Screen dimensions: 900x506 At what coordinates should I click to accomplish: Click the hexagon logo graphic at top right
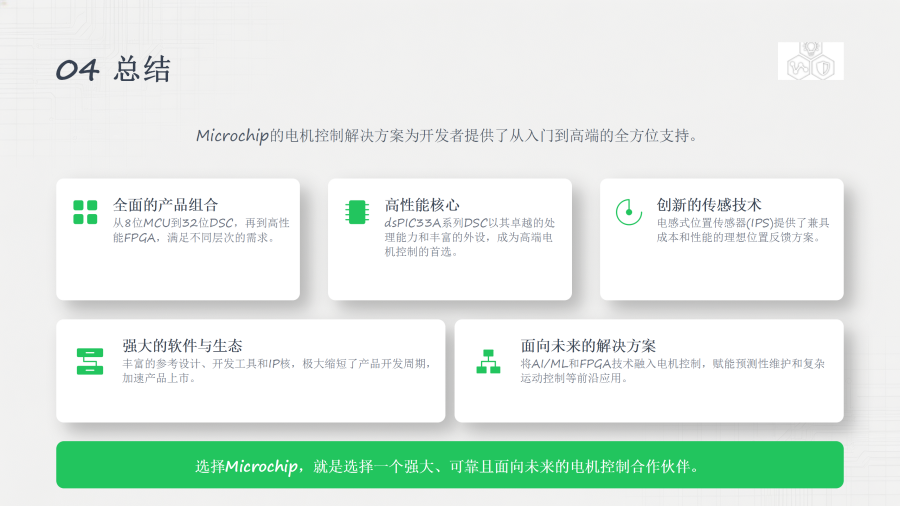[x=810, y=61]
